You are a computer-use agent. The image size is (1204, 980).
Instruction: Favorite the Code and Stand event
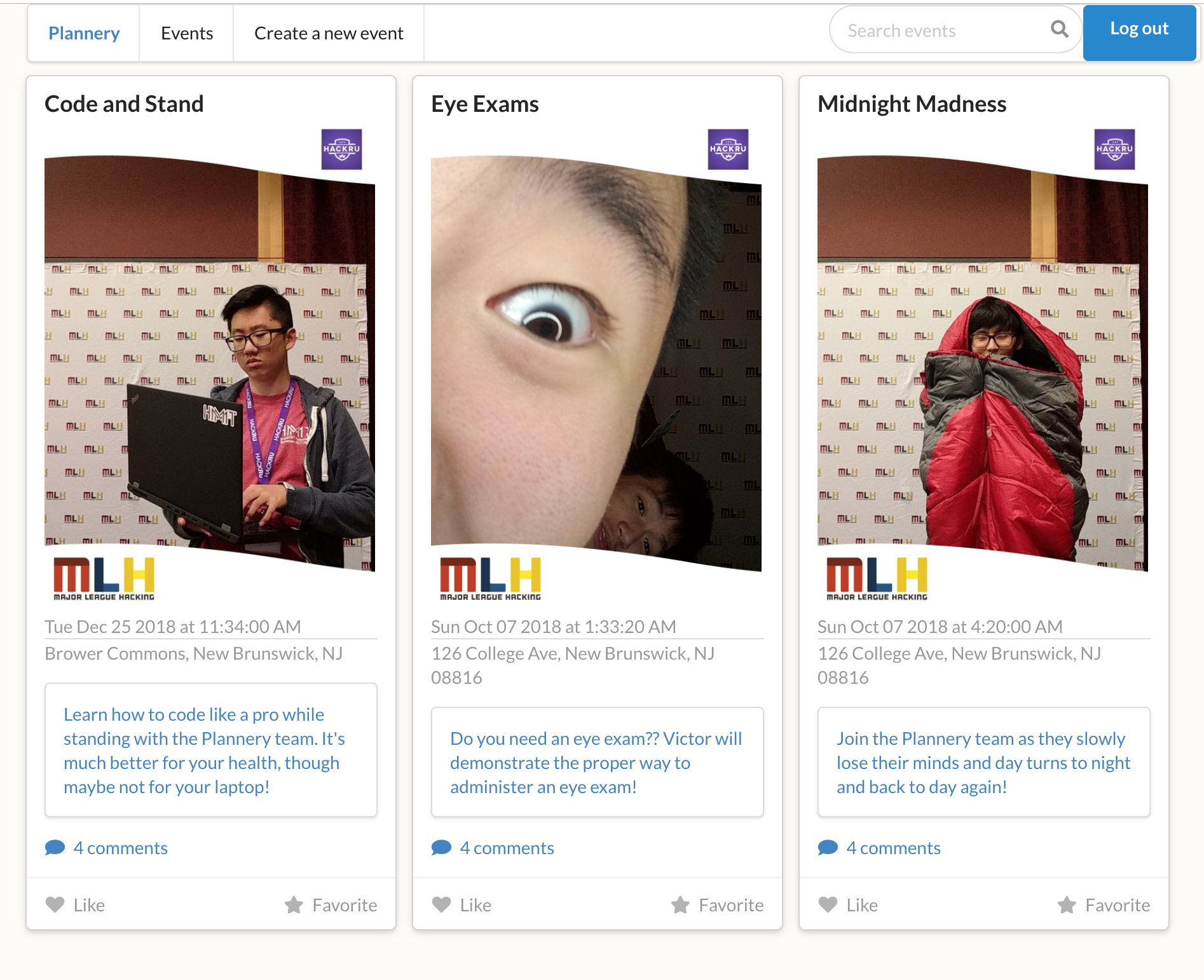point(331,904)
